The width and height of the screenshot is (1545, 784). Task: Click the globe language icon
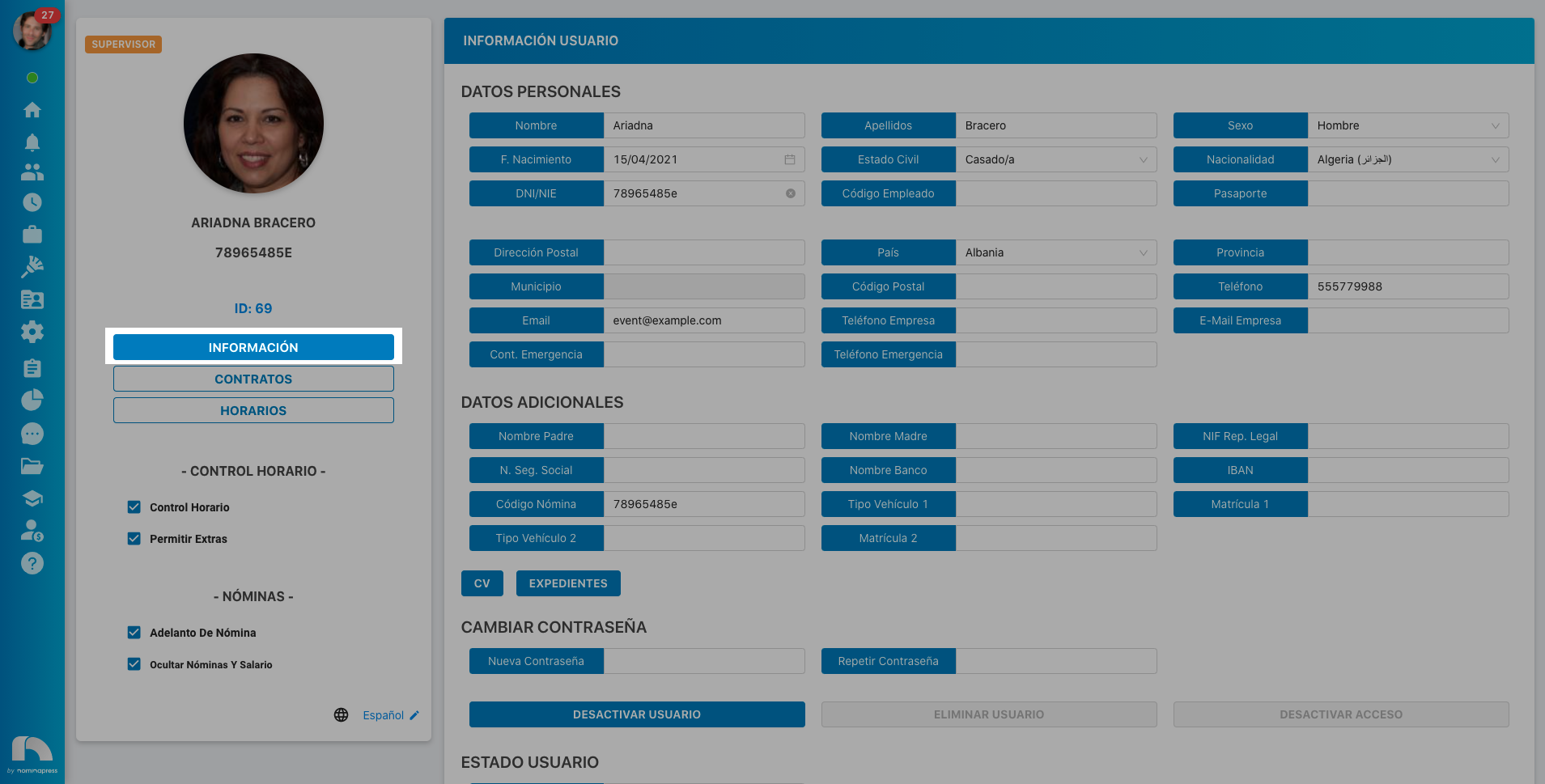(342, 715)
